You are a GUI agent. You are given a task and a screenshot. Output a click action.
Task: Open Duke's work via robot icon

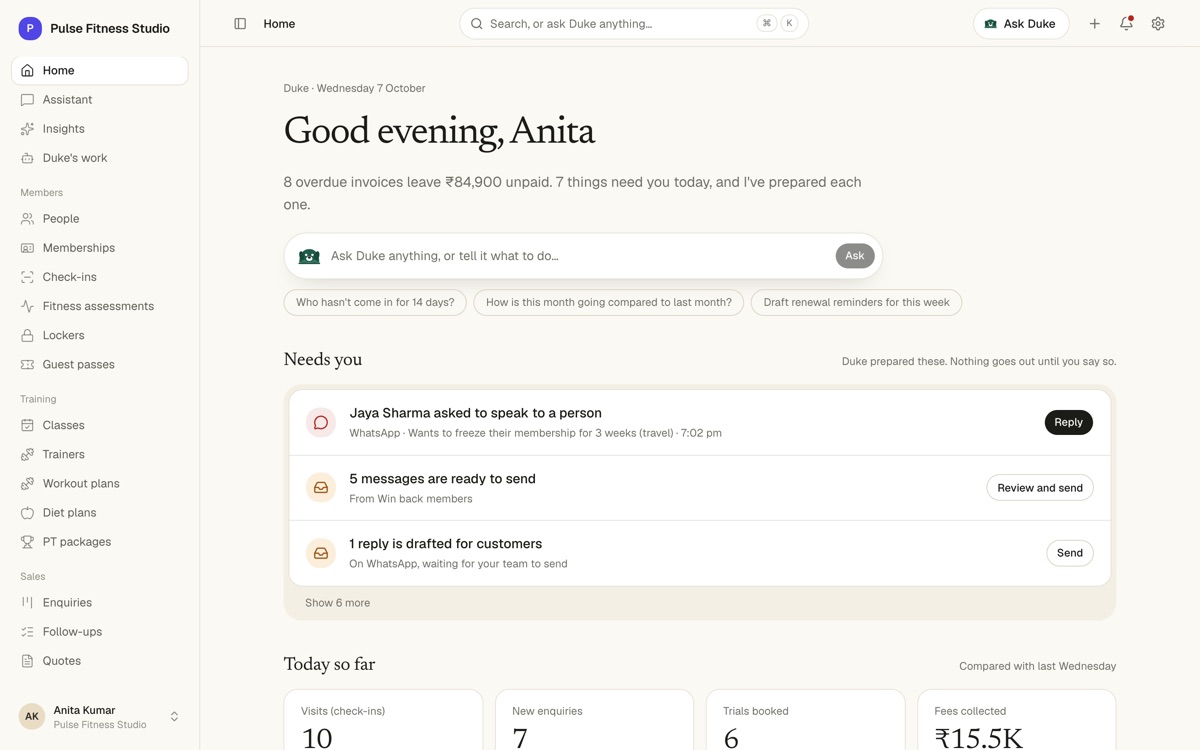pyautogui.click(x=27, y=158)
